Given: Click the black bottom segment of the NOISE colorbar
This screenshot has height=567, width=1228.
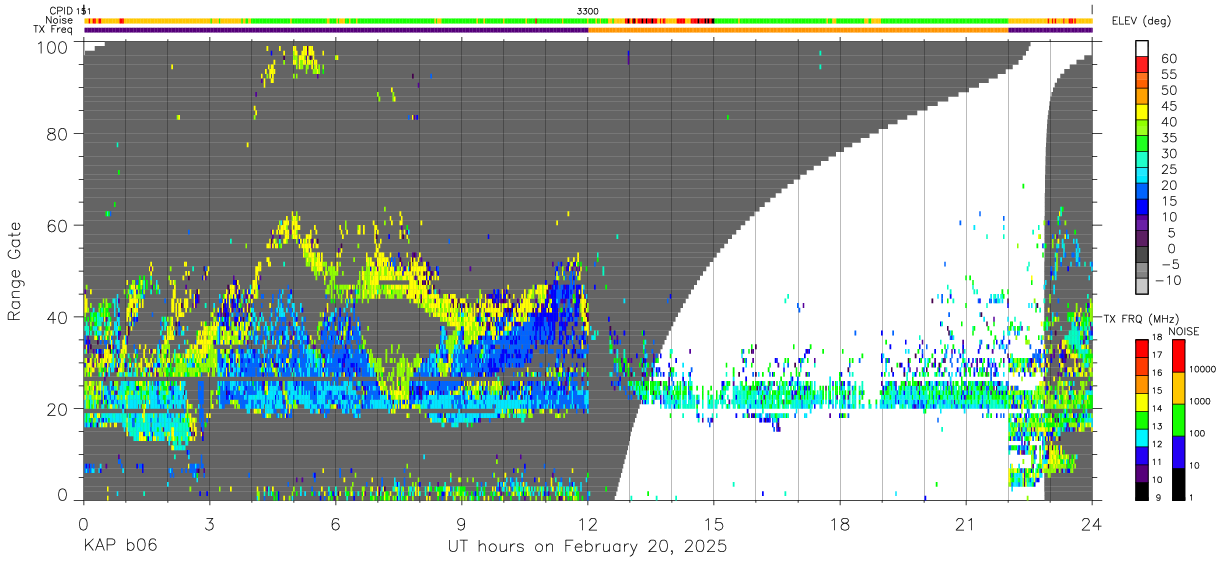Looking at the screenshot, I should pyautogui.click(x=1177, y=484).
